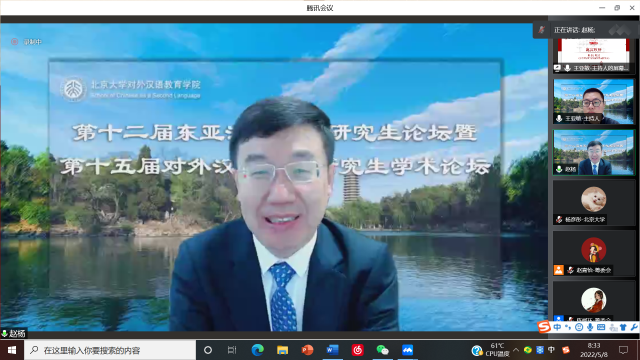Viewport: 640px width, 360px height.
Task: Open Sogou soft keyboard menu
Action: click(x=601, y=327)
